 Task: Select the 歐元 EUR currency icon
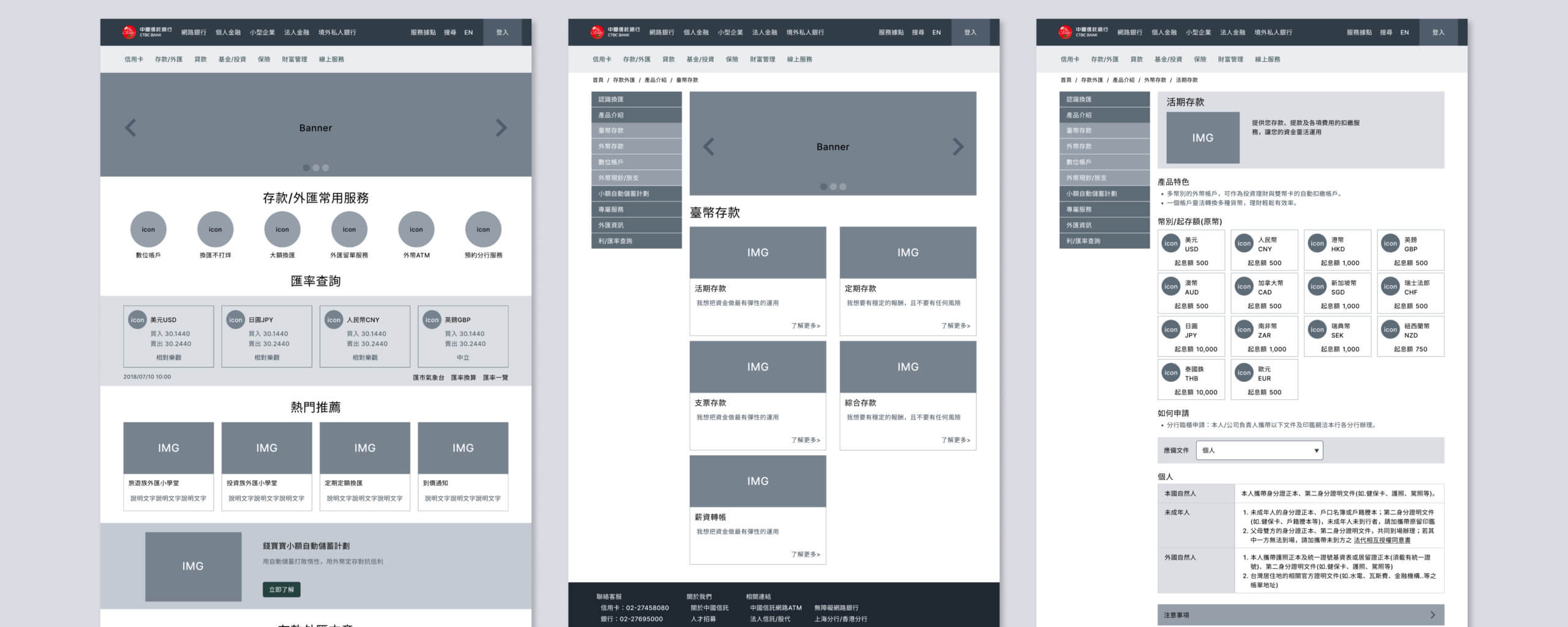point(1244,372)
